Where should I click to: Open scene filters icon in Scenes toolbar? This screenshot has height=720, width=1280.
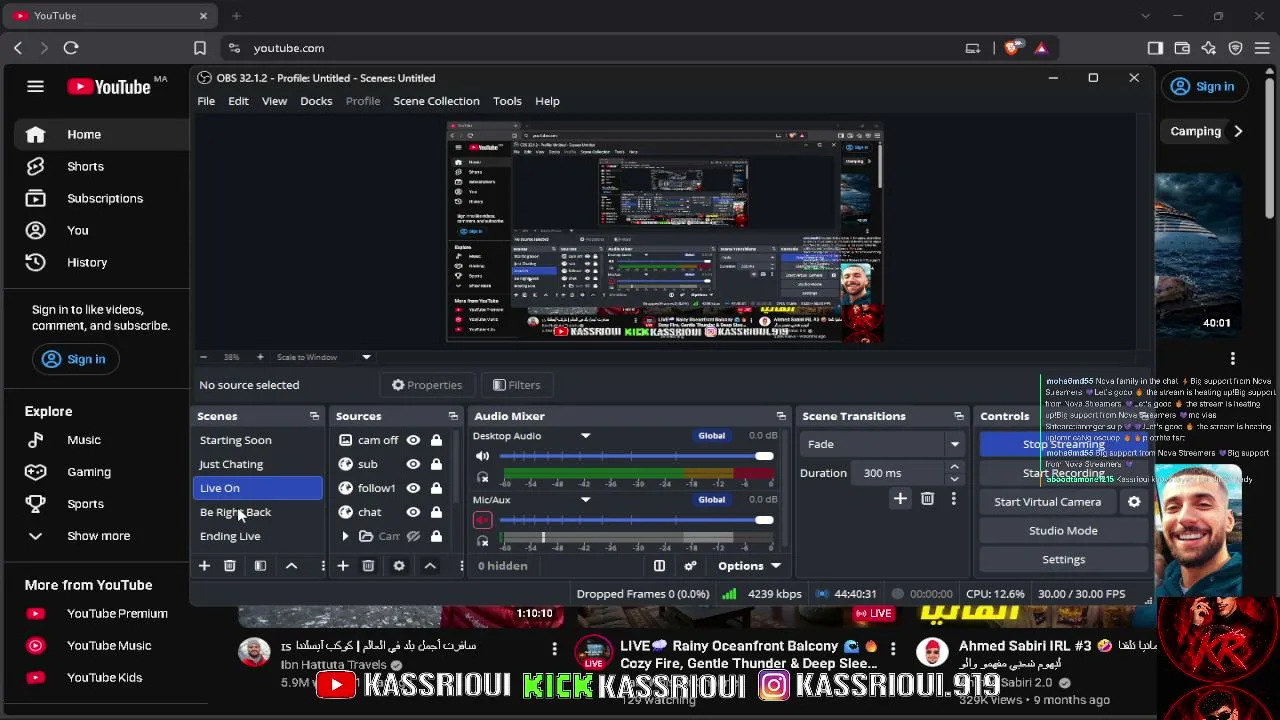(x=260, y=566)
